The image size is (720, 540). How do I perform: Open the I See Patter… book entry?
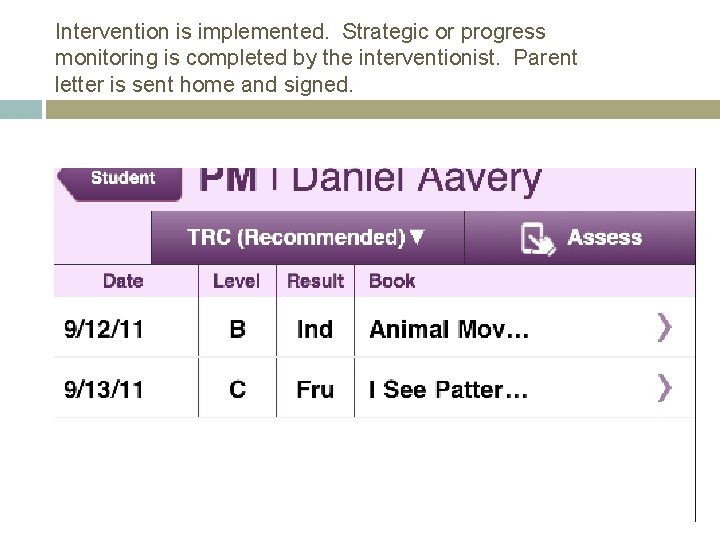point(448,389)
